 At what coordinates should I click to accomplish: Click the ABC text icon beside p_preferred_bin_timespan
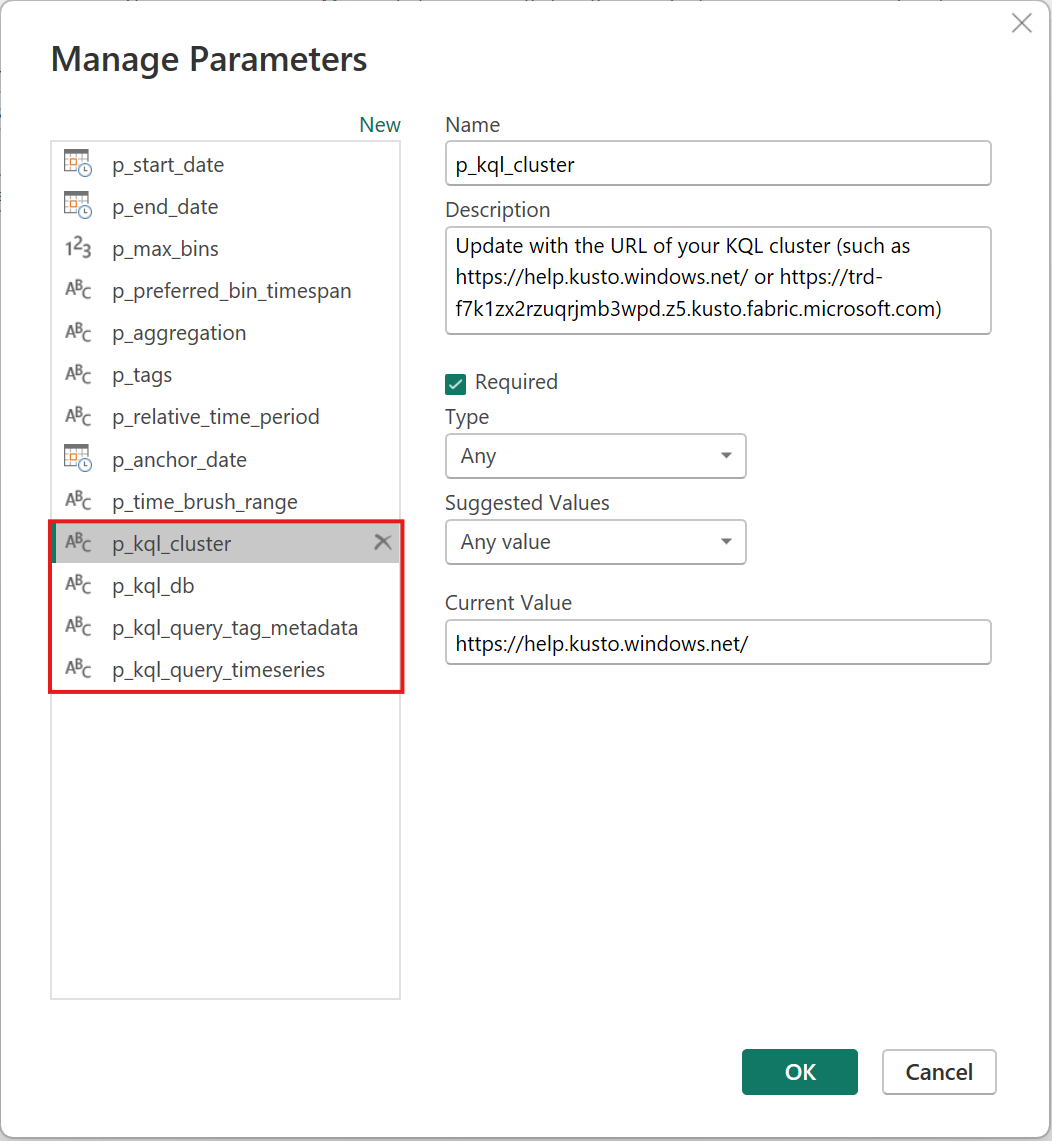(x=77, y=290)
